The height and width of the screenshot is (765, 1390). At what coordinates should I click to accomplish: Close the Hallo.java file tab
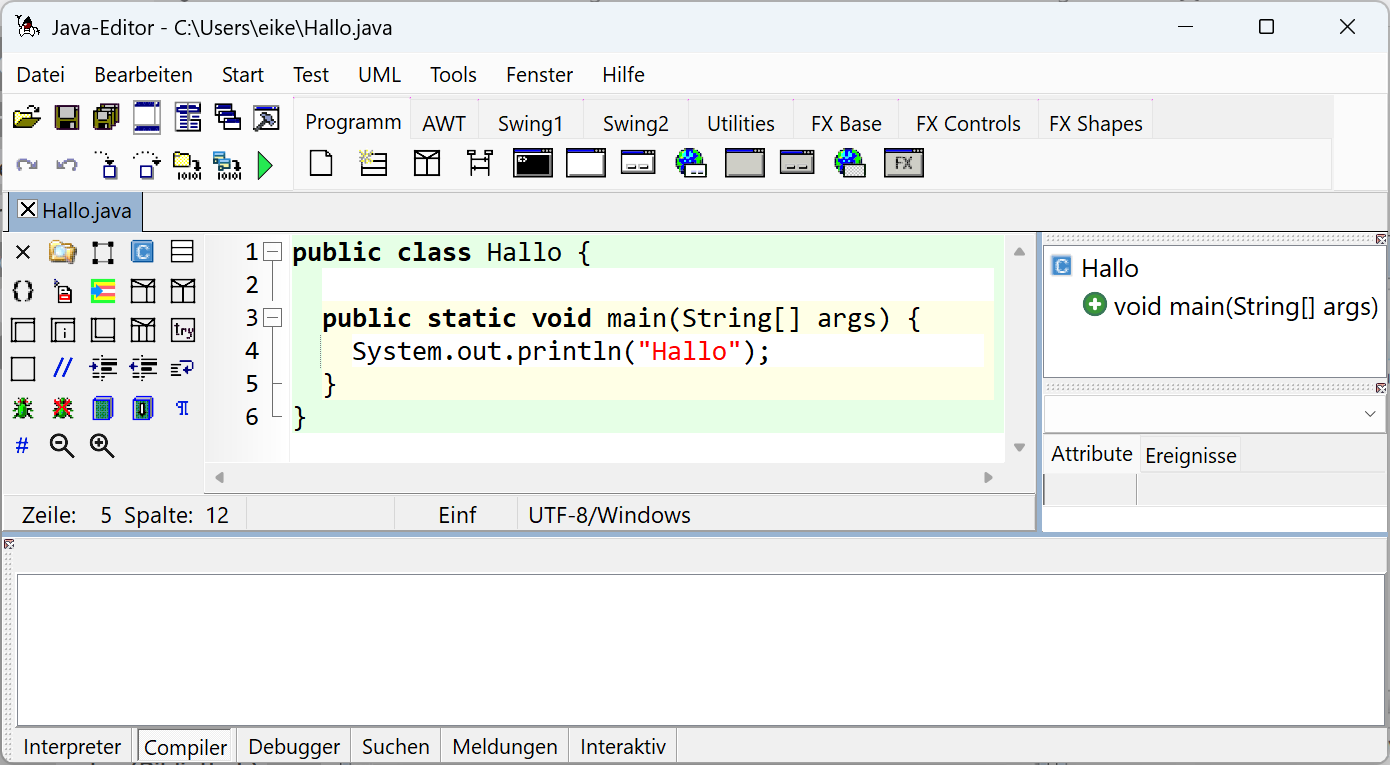pos(28,210)
